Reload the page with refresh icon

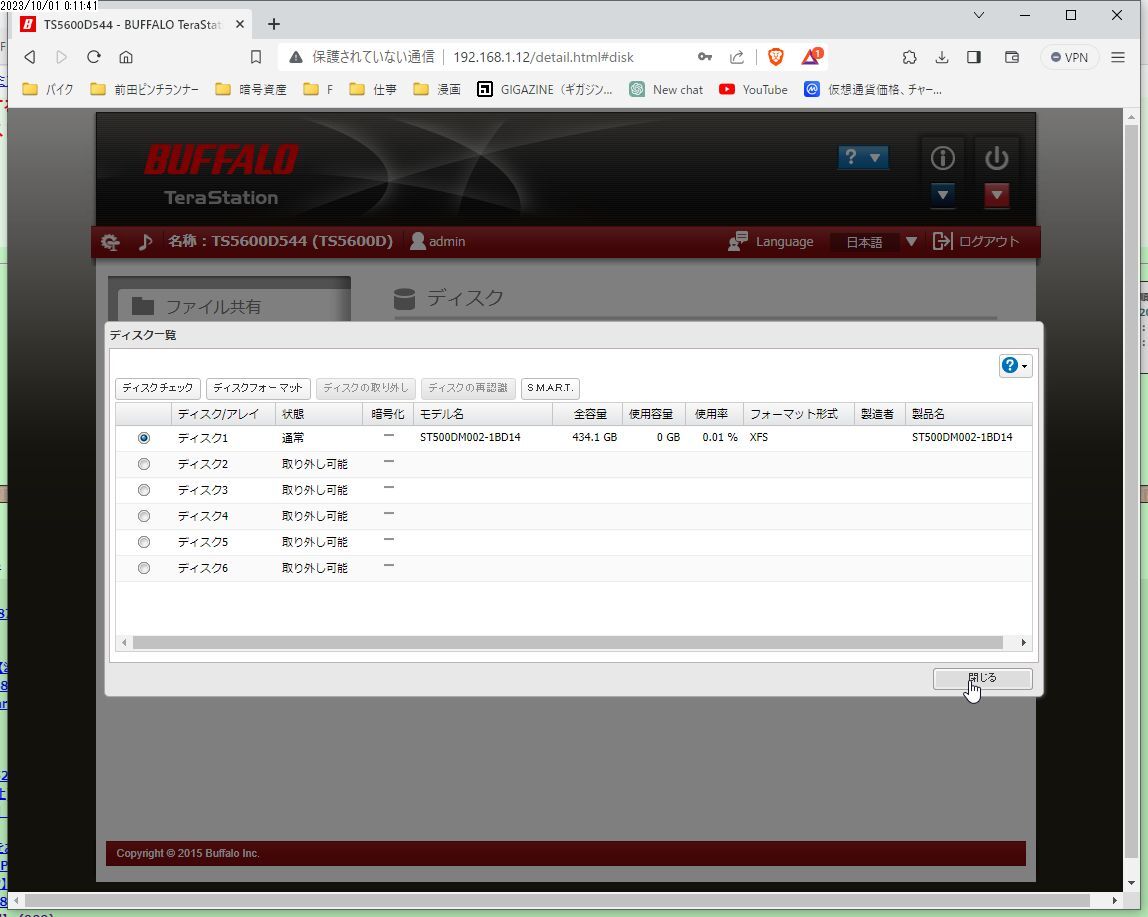94,57
